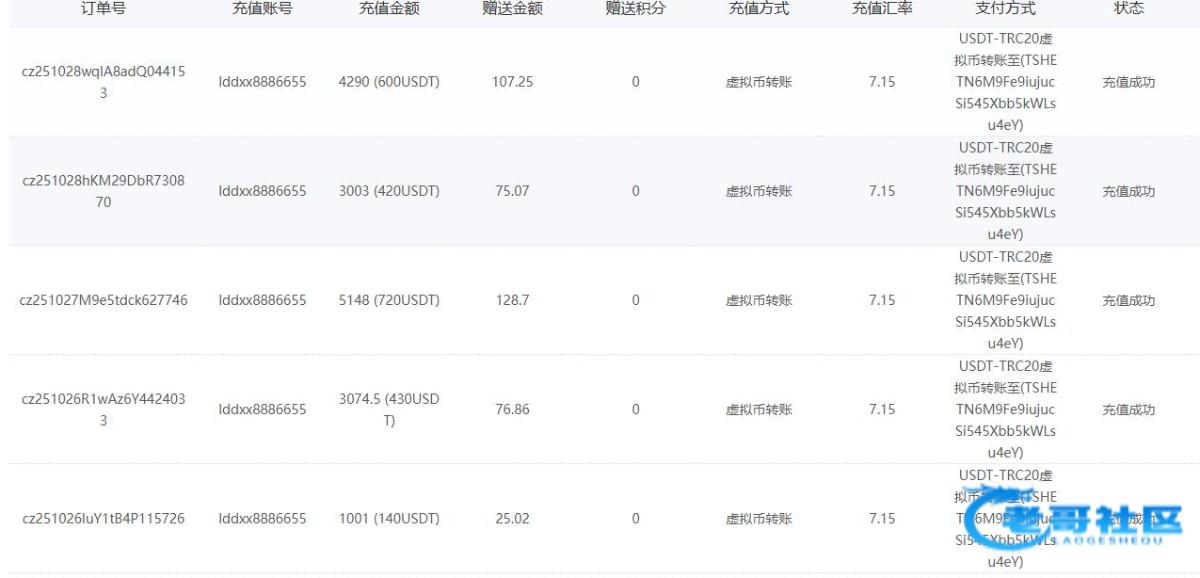Viewport: 1200px width, 578px height.
Task: Select order number cz251027M9e5tdck627746
Action: coord(103,300)
